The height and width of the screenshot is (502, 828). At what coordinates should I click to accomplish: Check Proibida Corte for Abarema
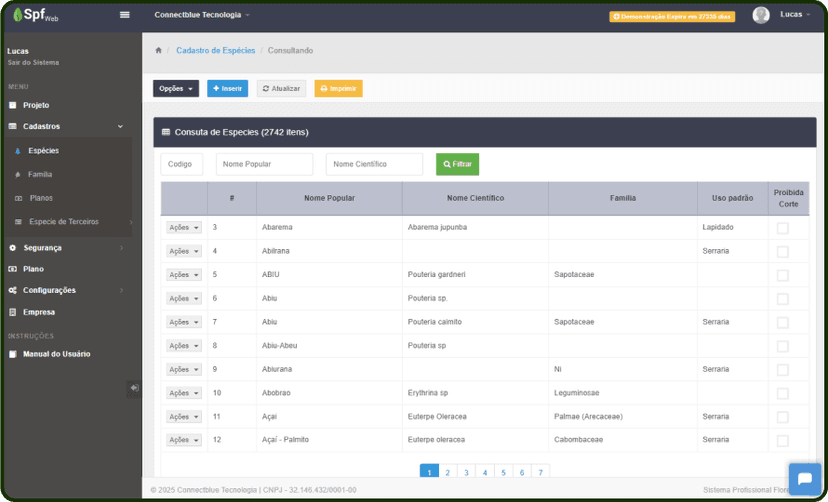(x=782, y=228)
